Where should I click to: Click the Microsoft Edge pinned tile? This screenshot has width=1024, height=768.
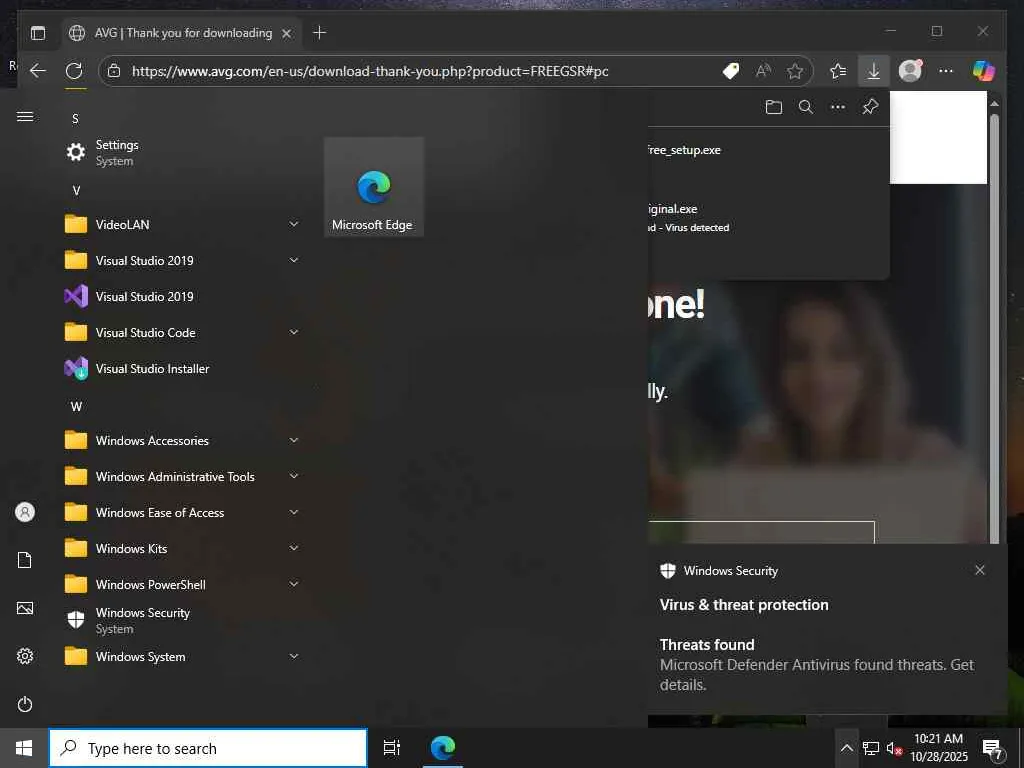click(x=374, y=187)
